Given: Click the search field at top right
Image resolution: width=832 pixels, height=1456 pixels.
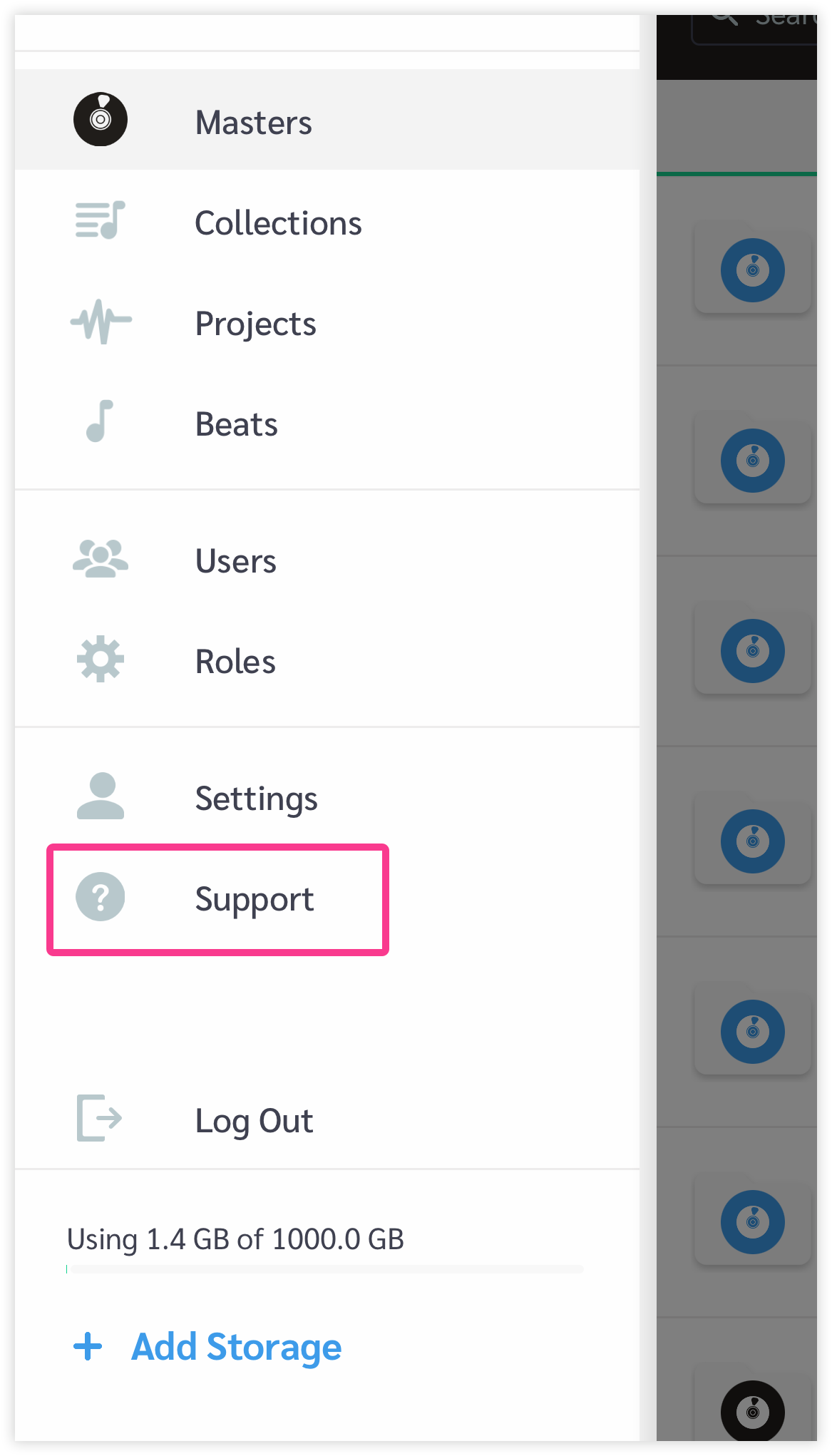Looking at the screenshot, I should pyautogui.click(x=754, y=27).
